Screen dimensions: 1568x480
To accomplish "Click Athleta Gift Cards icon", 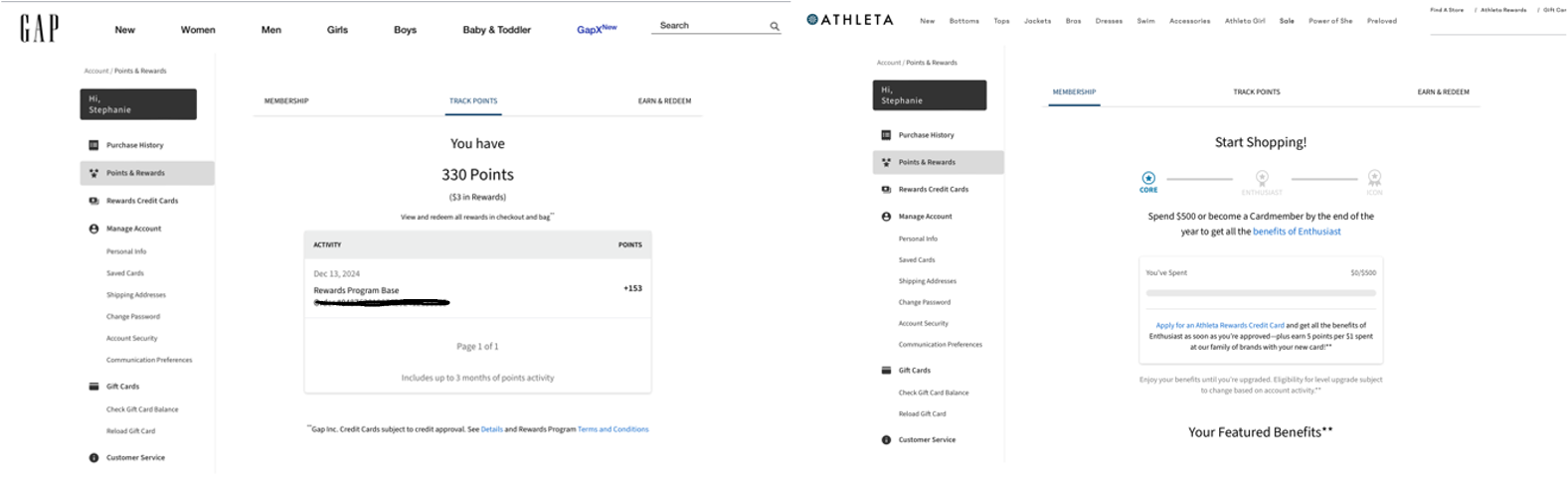I will [x=886, y=370].
